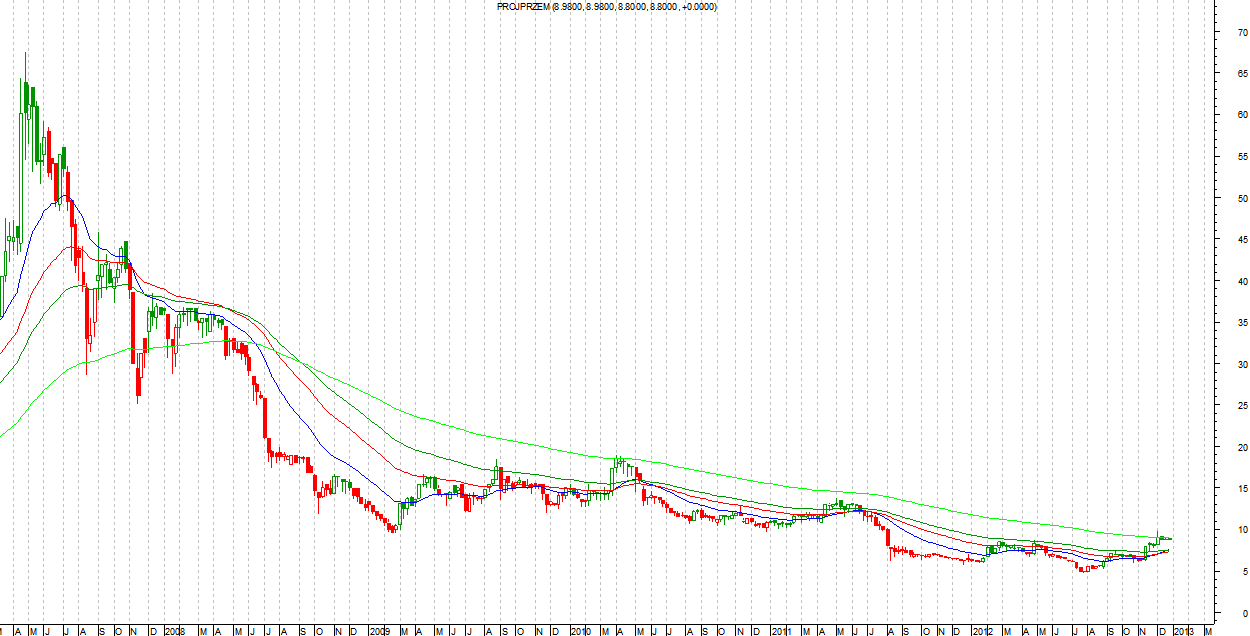
Task: Jump to the 2011 year marker
Action: point(783,631)
